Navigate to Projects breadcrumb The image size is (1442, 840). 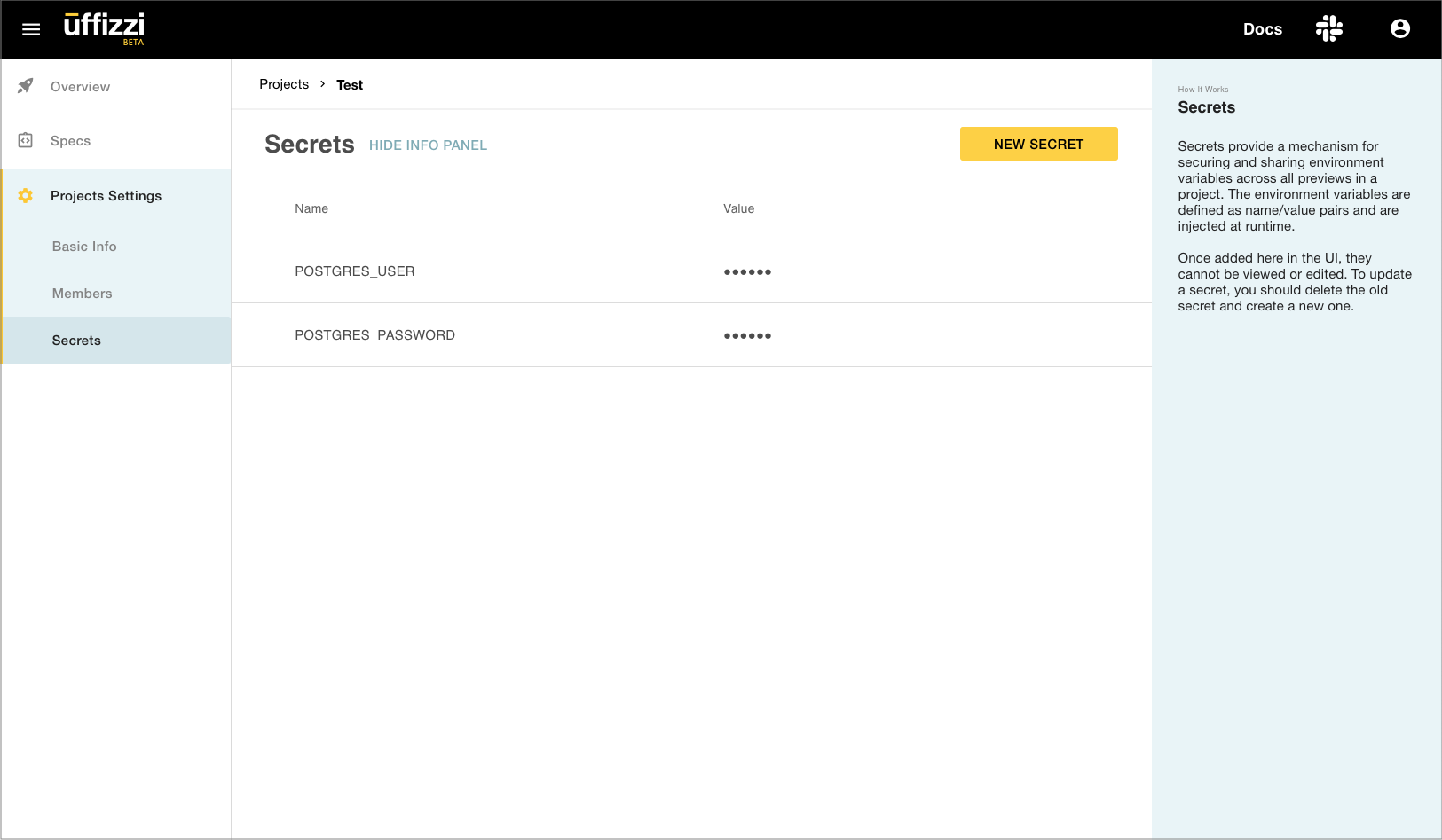click(284, 84)
